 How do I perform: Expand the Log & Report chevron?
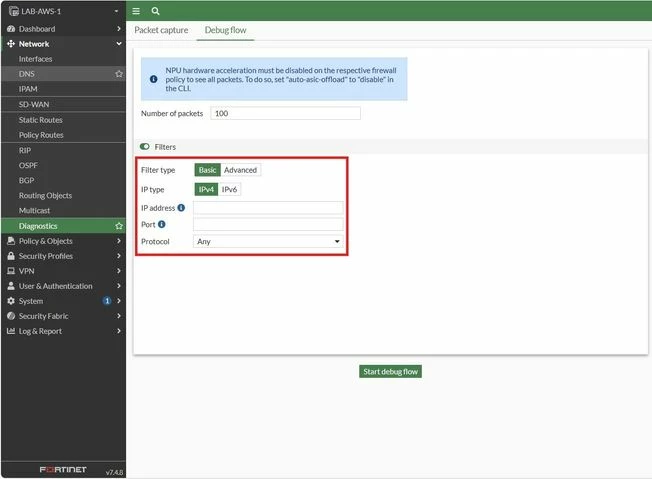119,331
